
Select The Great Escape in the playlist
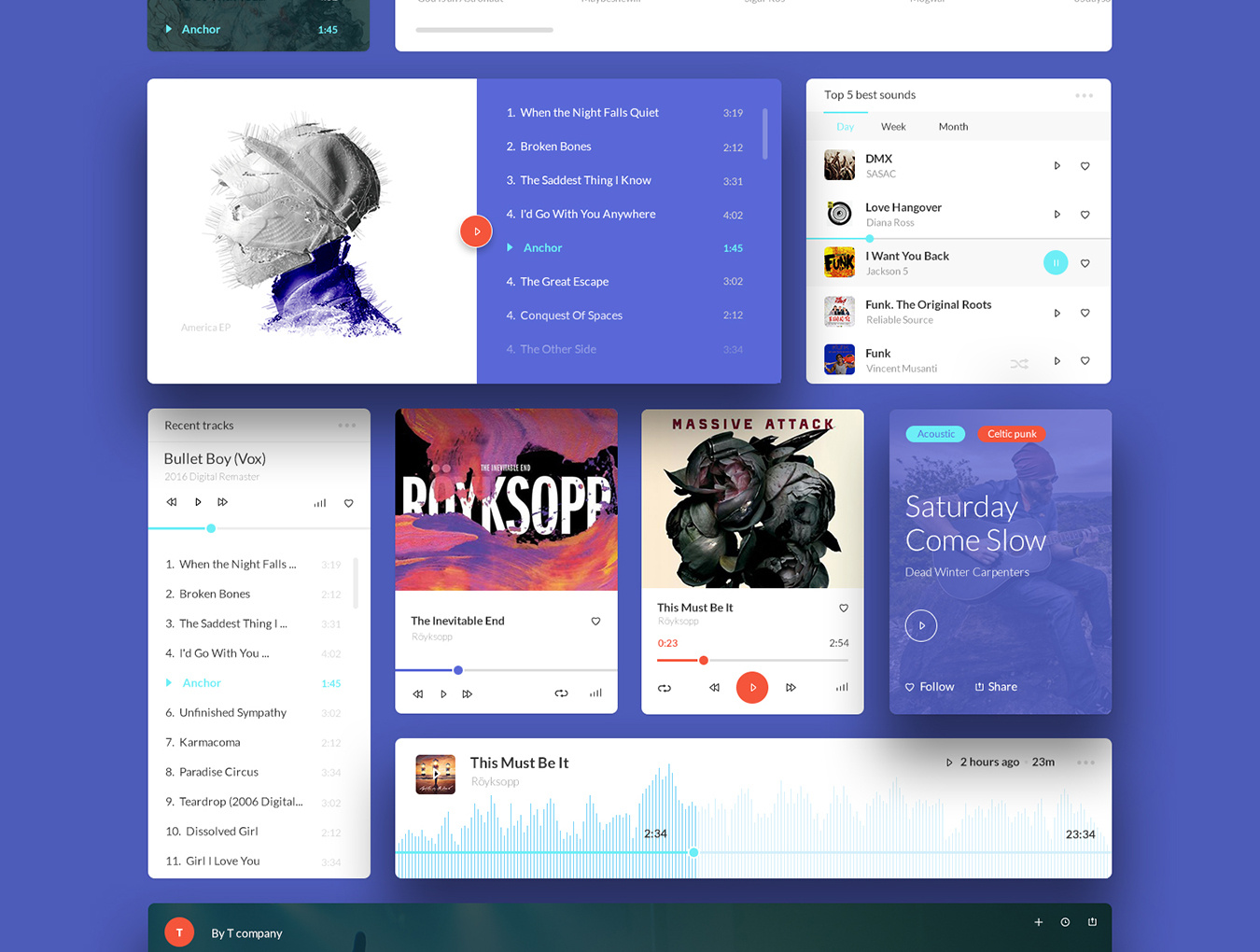click(x=564, y=282)
